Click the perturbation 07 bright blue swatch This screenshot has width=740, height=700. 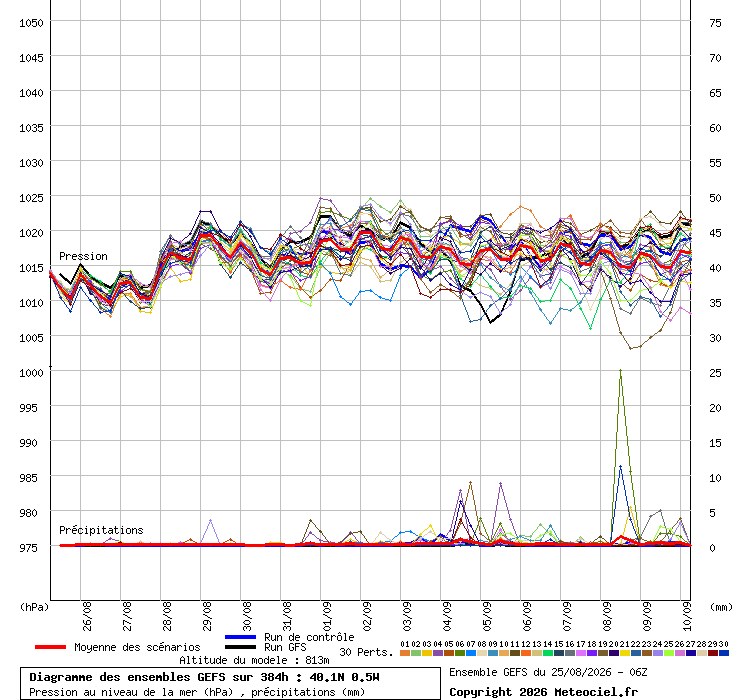pos(471,653)
